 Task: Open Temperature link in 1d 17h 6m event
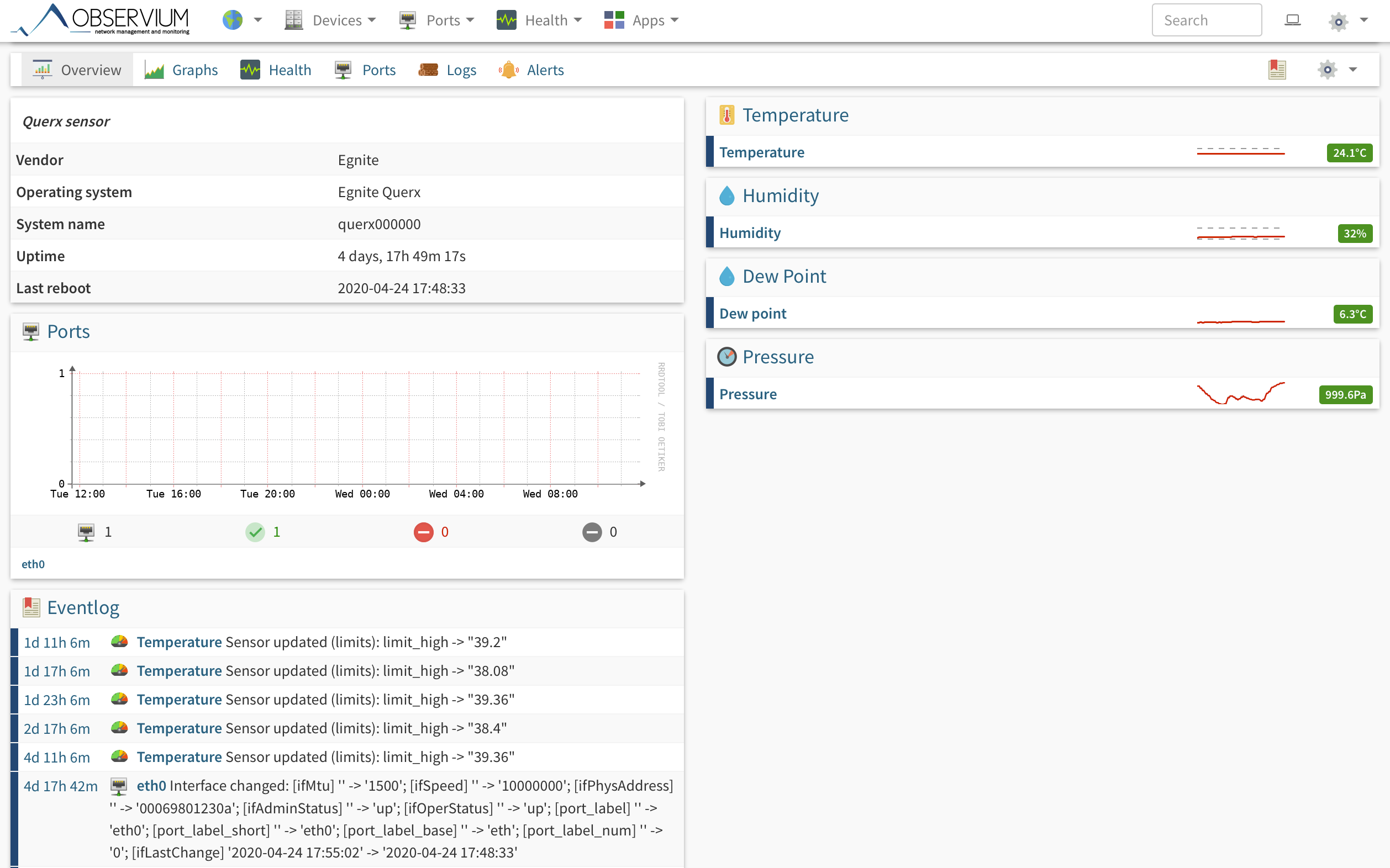(179, 671)
